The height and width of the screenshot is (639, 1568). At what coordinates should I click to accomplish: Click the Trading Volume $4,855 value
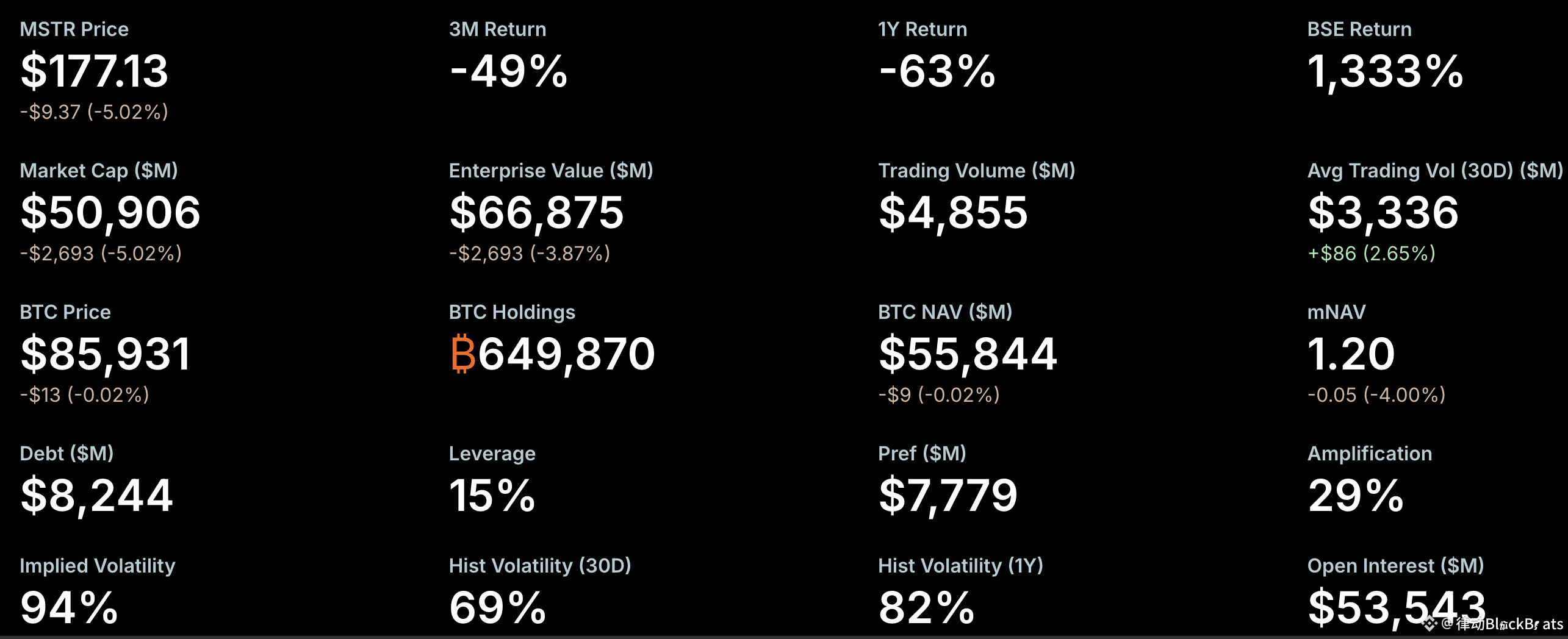coord(953,213)
